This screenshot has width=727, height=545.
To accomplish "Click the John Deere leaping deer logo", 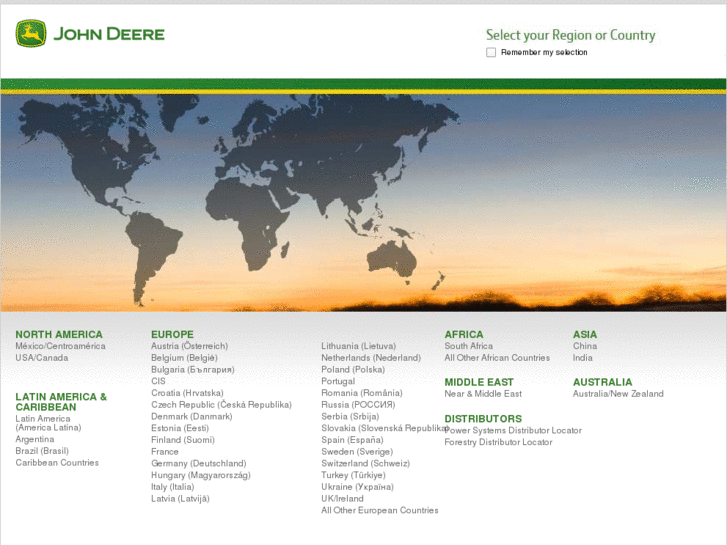I will [31, 33].
